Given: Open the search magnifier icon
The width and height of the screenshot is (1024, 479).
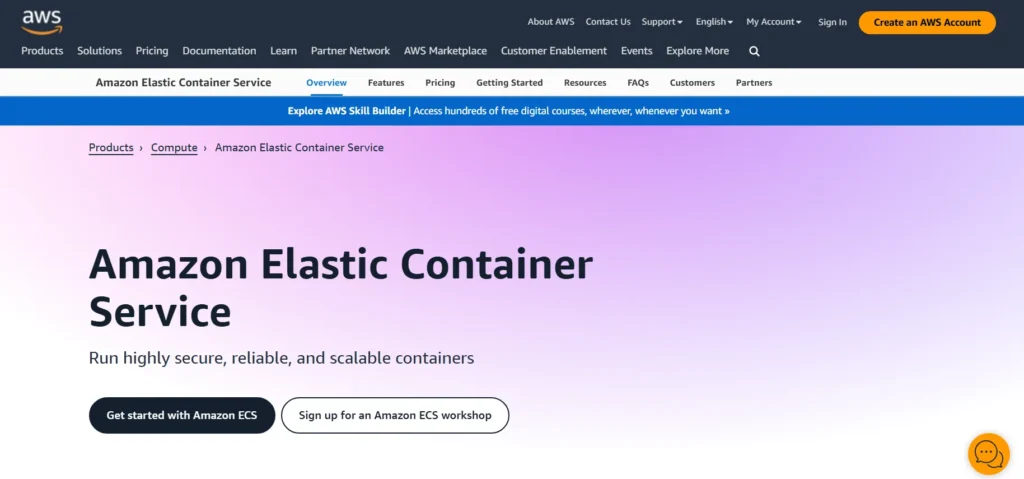Looking at the screenshot, I should 754,51.
